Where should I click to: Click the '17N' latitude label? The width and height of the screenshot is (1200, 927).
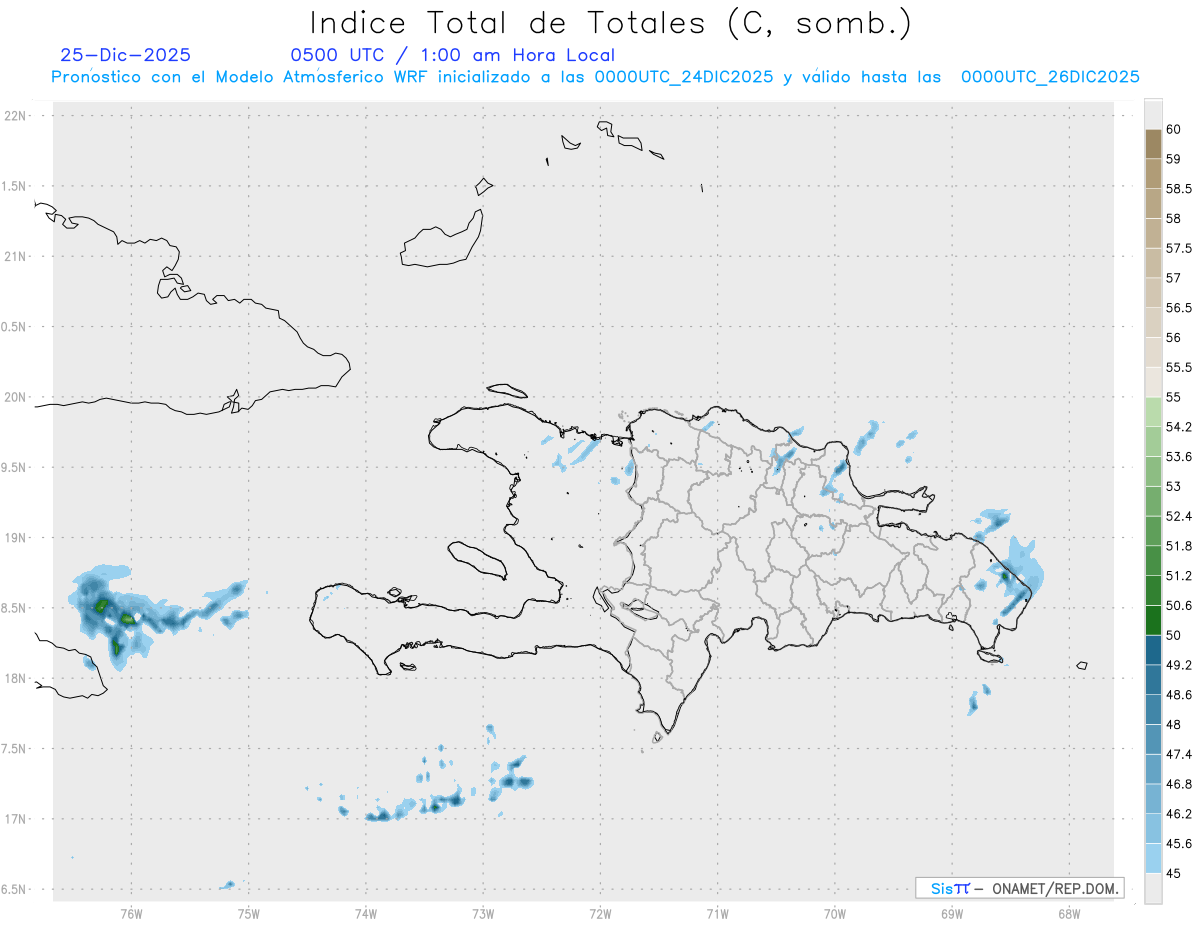coord(17,819)
